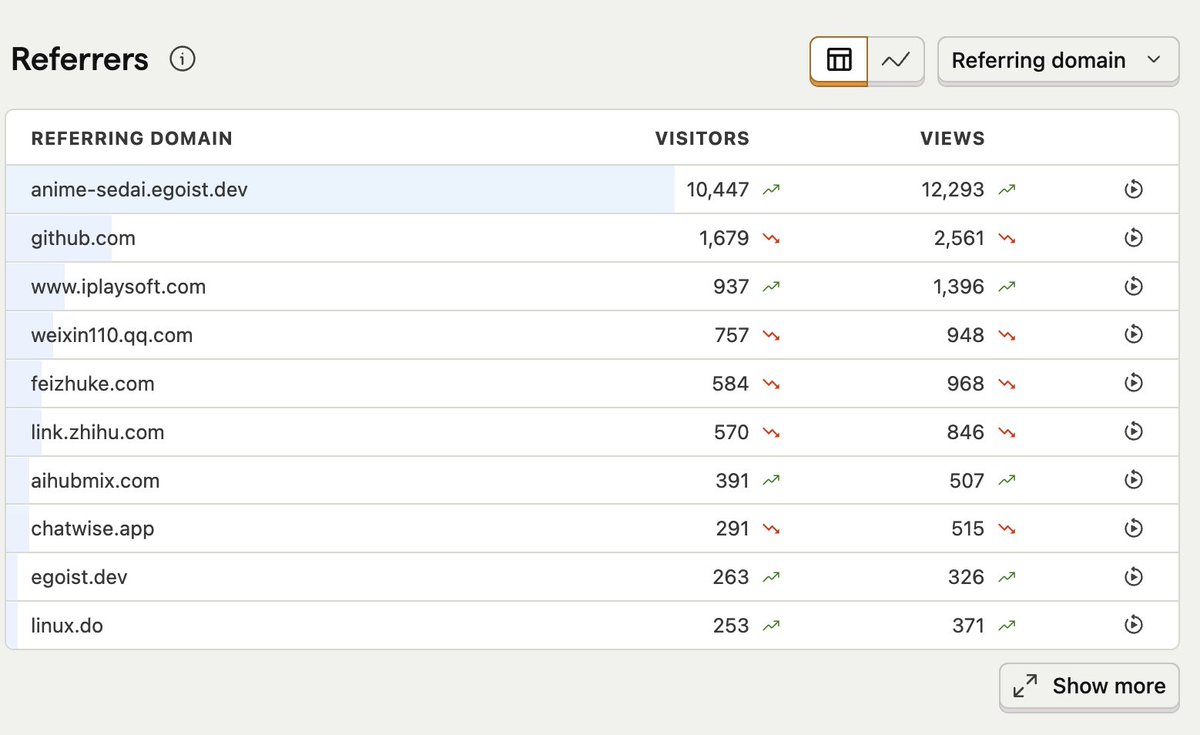
Task: Click the 263 visitors value
Action: tap(731, 577)
